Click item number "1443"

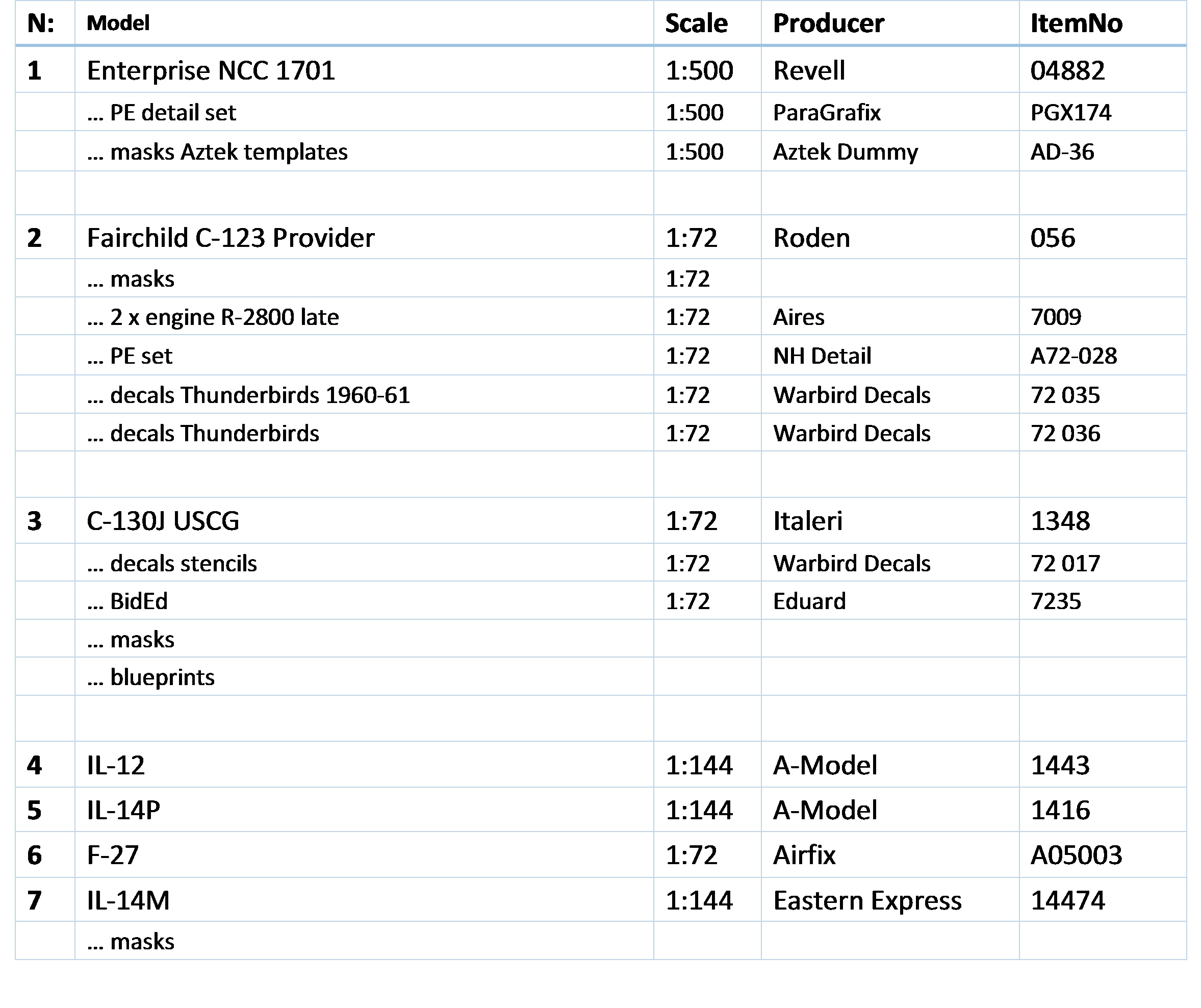[x=1060, y=765]
